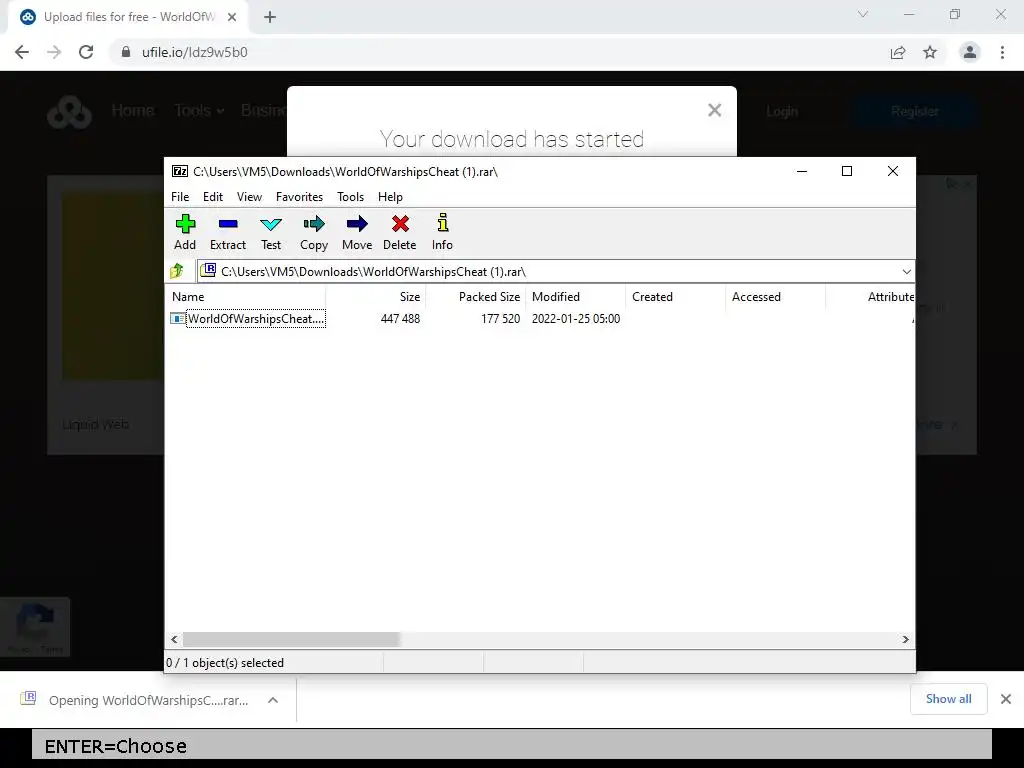Open the Chrome tab search chevron

point(863,14)
